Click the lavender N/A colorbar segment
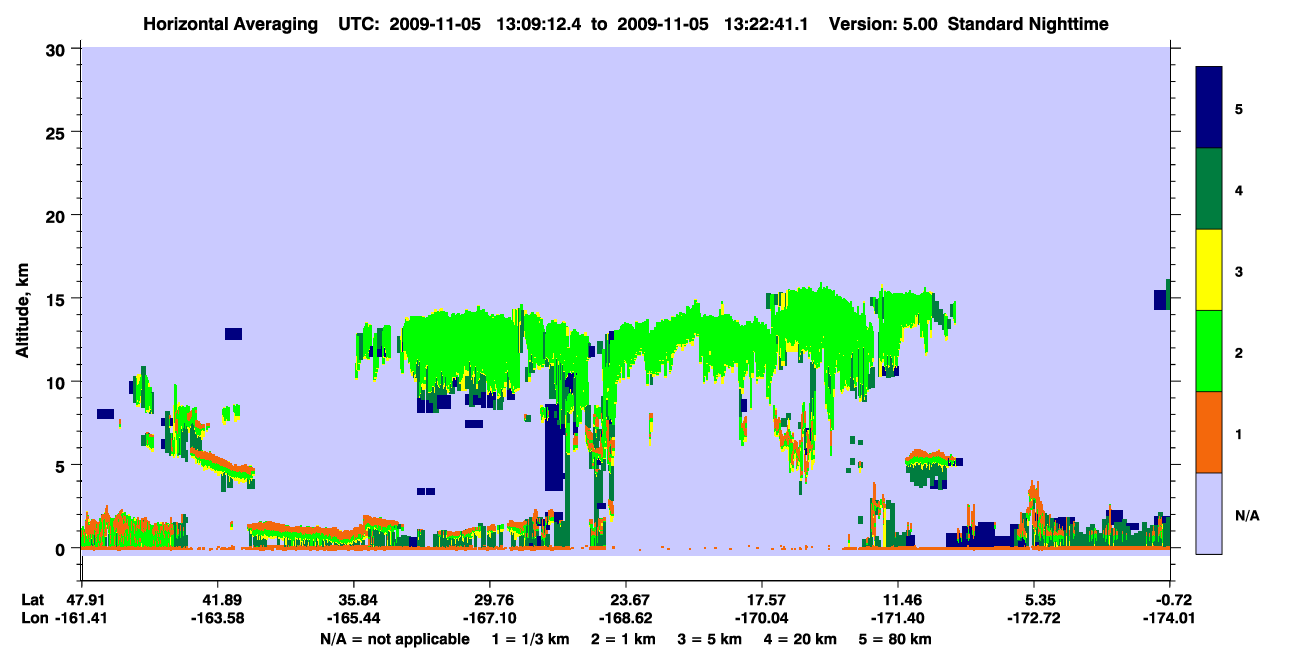The image size is (1300, 667). pyautogui.click(x=1209, y=513)
